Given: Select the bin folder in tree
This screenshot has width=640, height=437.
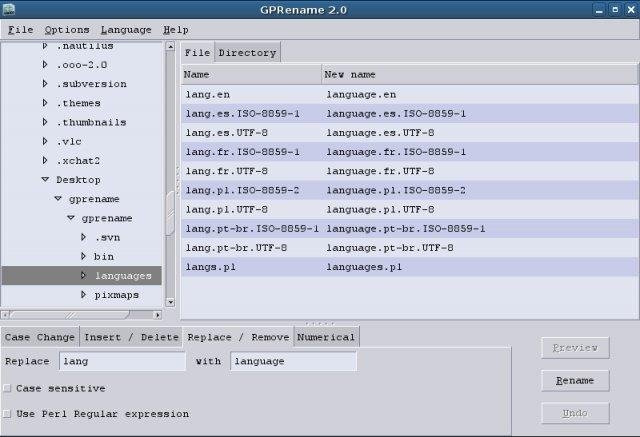Looking at the screenshot, I should [104, 257].
